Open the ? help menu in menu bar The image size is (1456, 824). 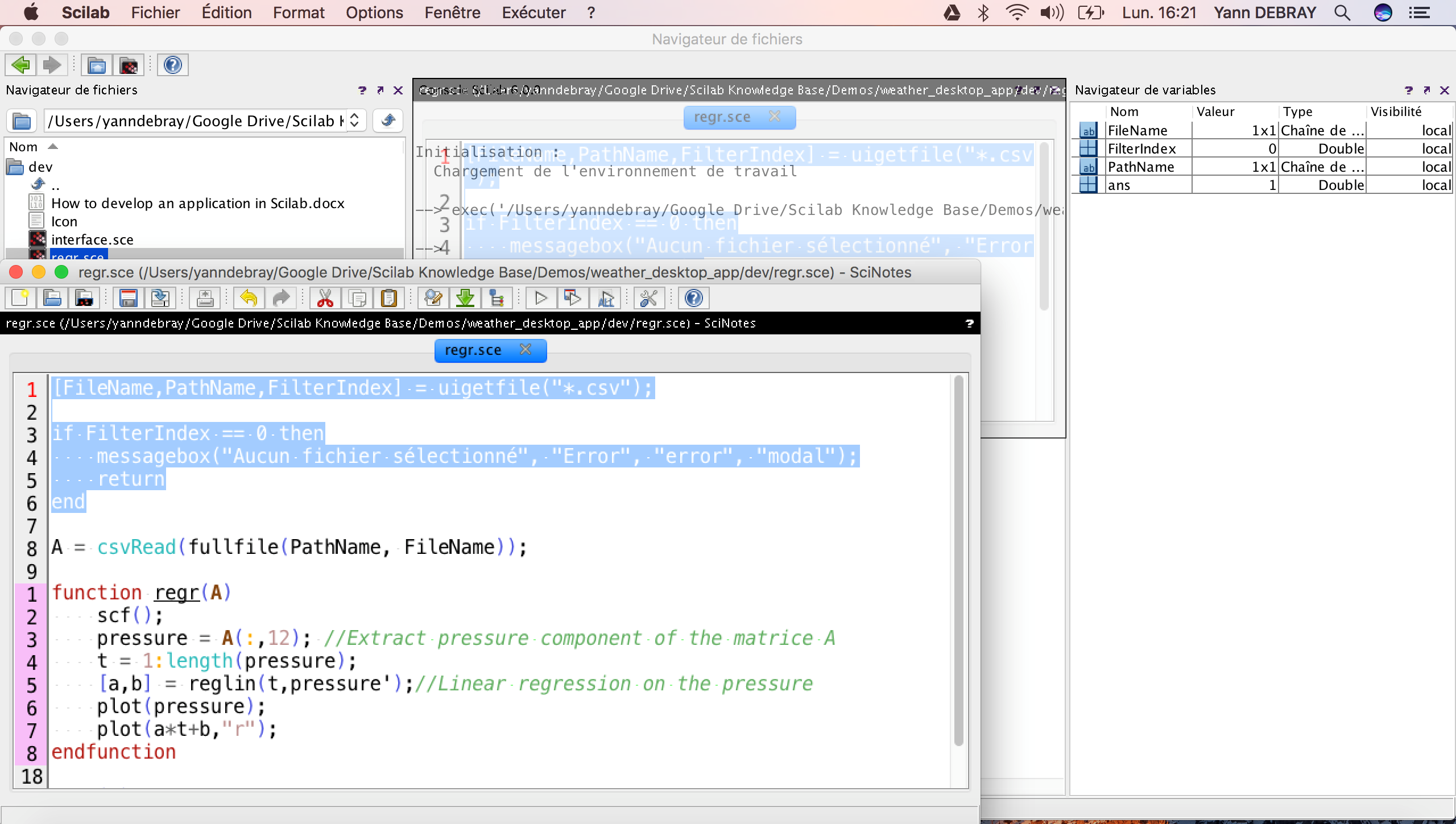pyautogui.click(x=591, y=13)
